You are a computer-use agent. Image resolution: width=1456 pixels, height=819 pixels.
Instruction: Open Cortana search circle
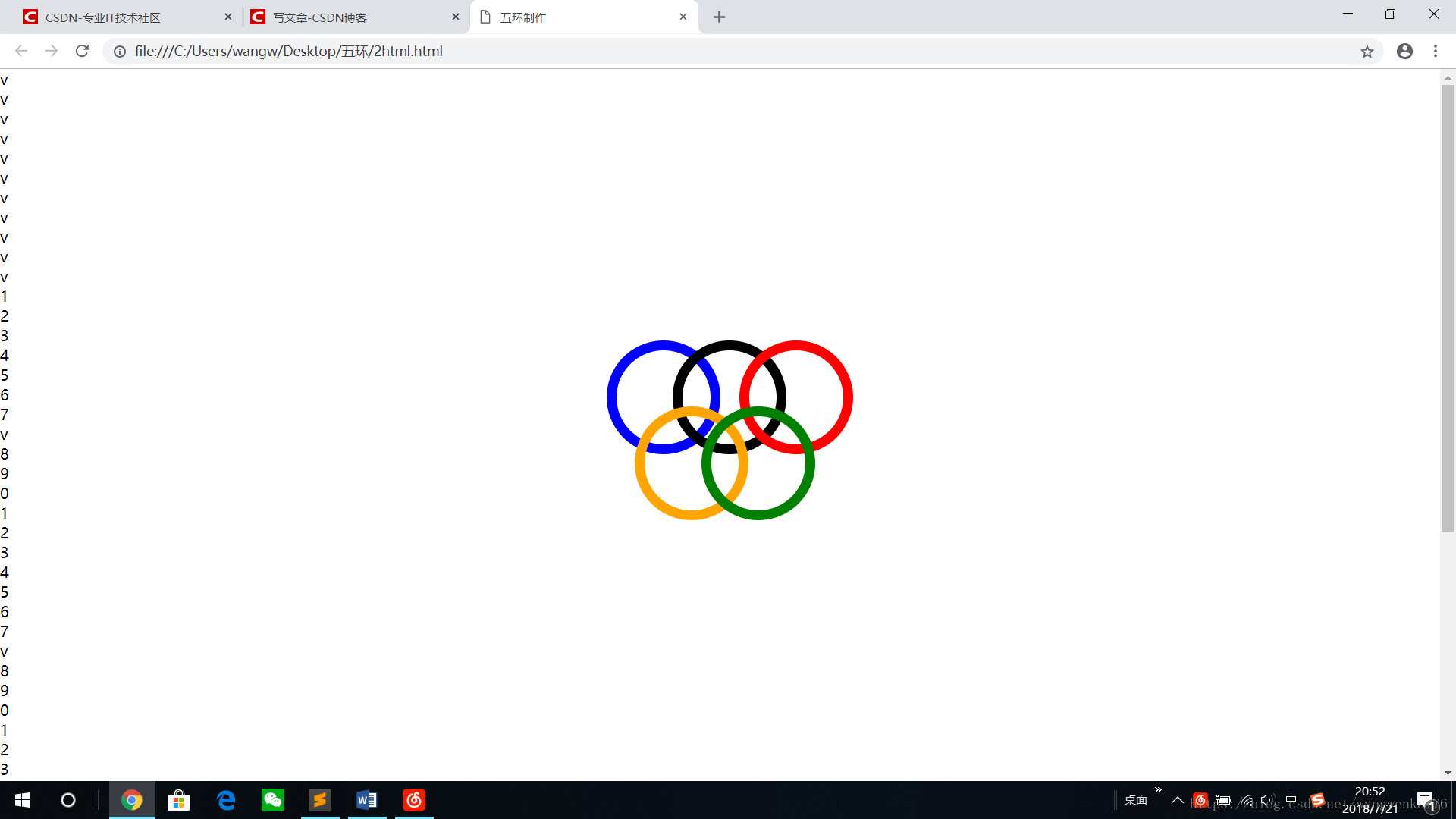pos(68,800)
